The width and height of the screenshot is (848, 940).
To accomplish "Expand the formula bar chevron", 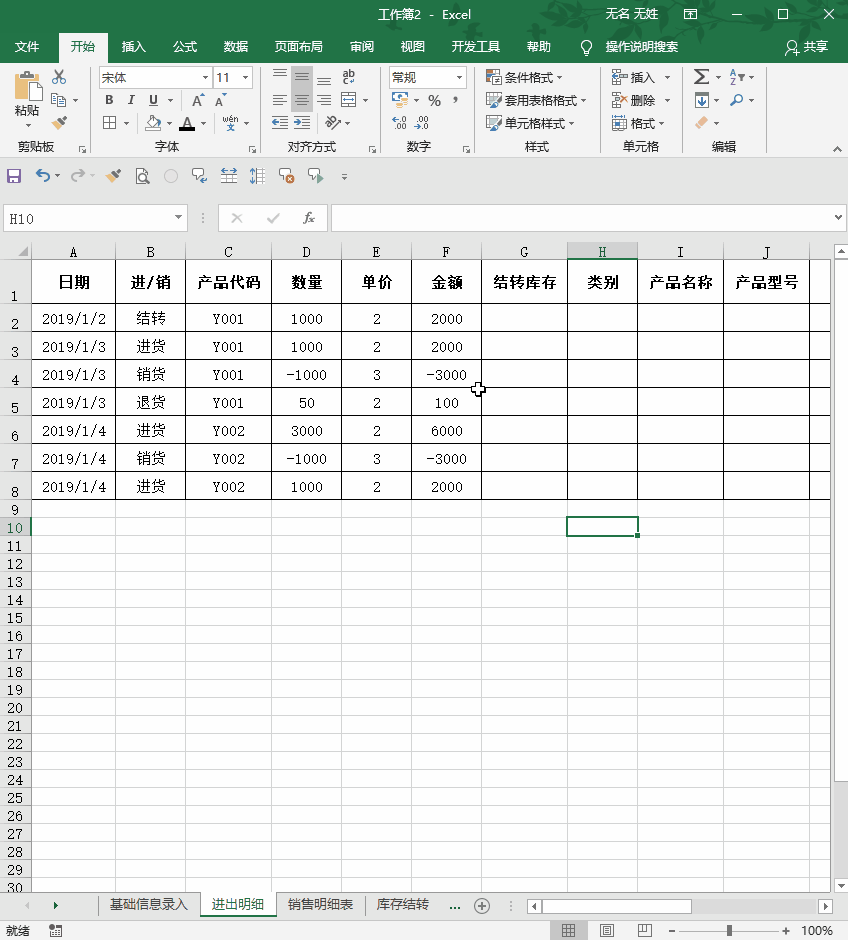I will [x=838, y=218].
